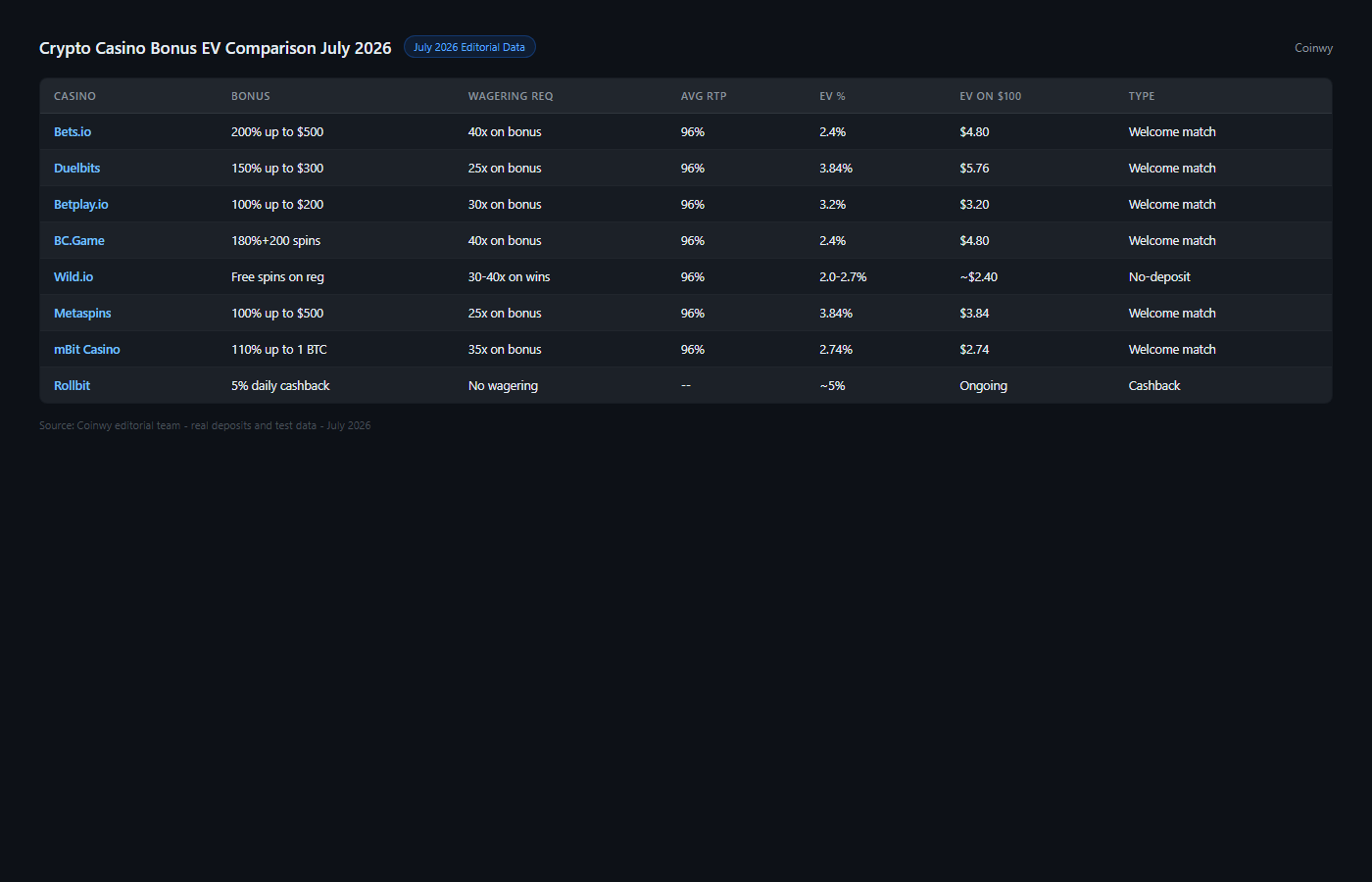Click the EV ON $100 column header
The height and width of the screenshot is (882, 1372).
click(990, 96)
